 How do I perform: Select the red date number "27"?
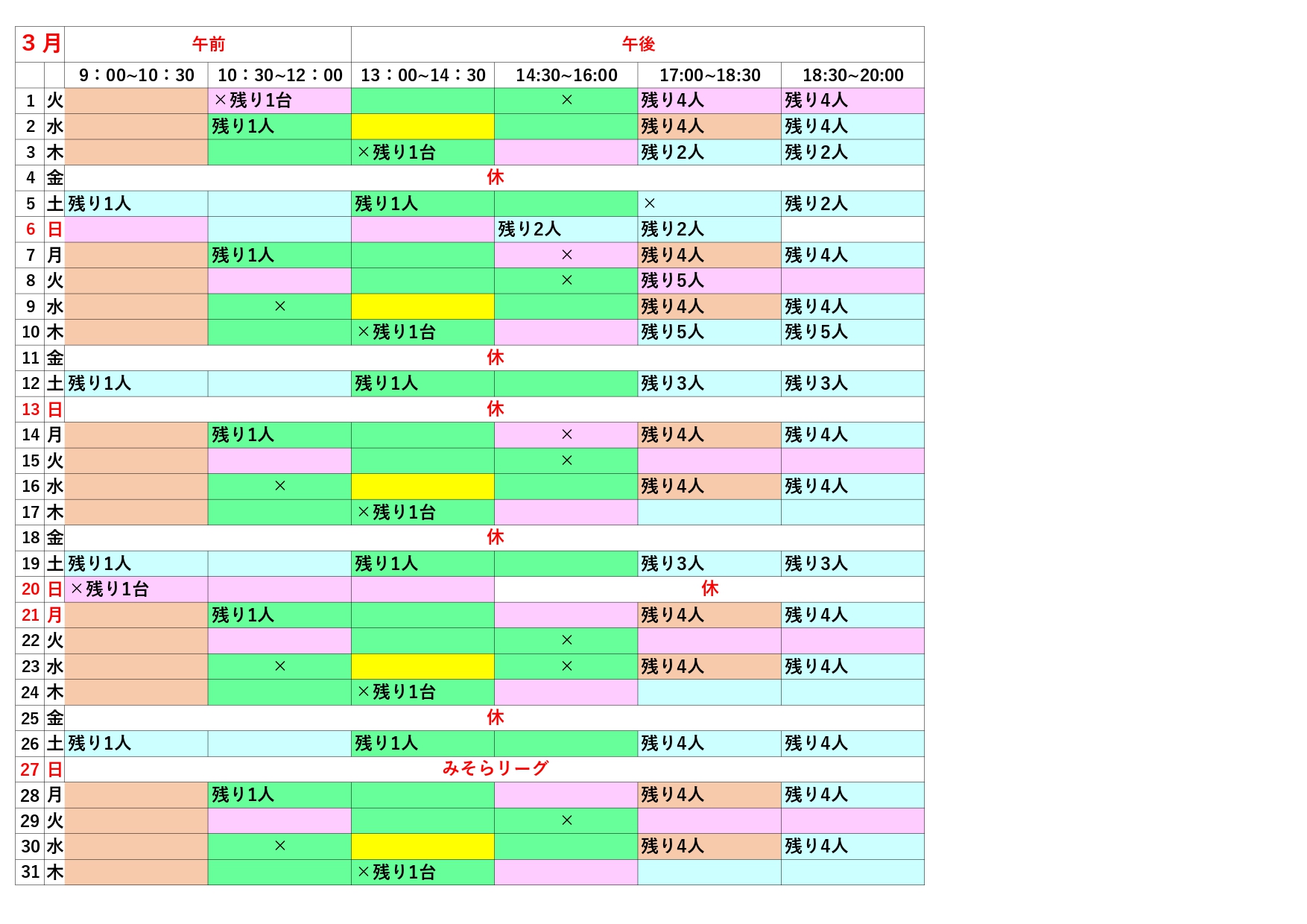[x=31, y=770]
